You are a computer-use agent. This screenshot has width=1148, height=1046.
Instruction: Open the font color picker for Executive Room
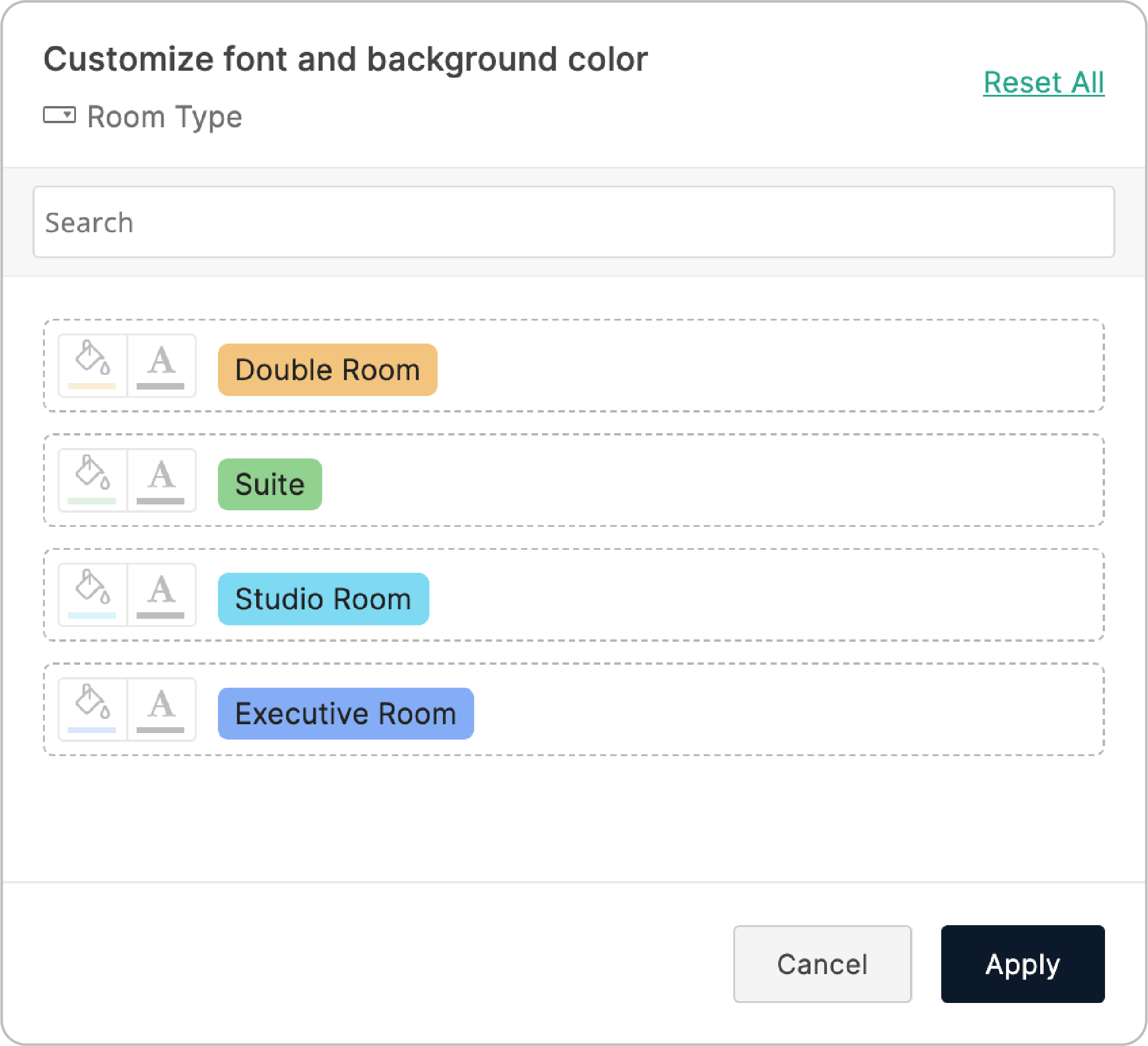(161, 709)
